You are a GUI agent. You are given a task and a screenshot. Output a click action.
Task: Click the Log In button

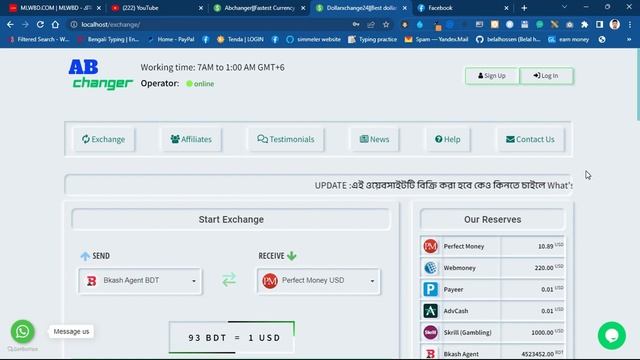[x=546, y=76]
